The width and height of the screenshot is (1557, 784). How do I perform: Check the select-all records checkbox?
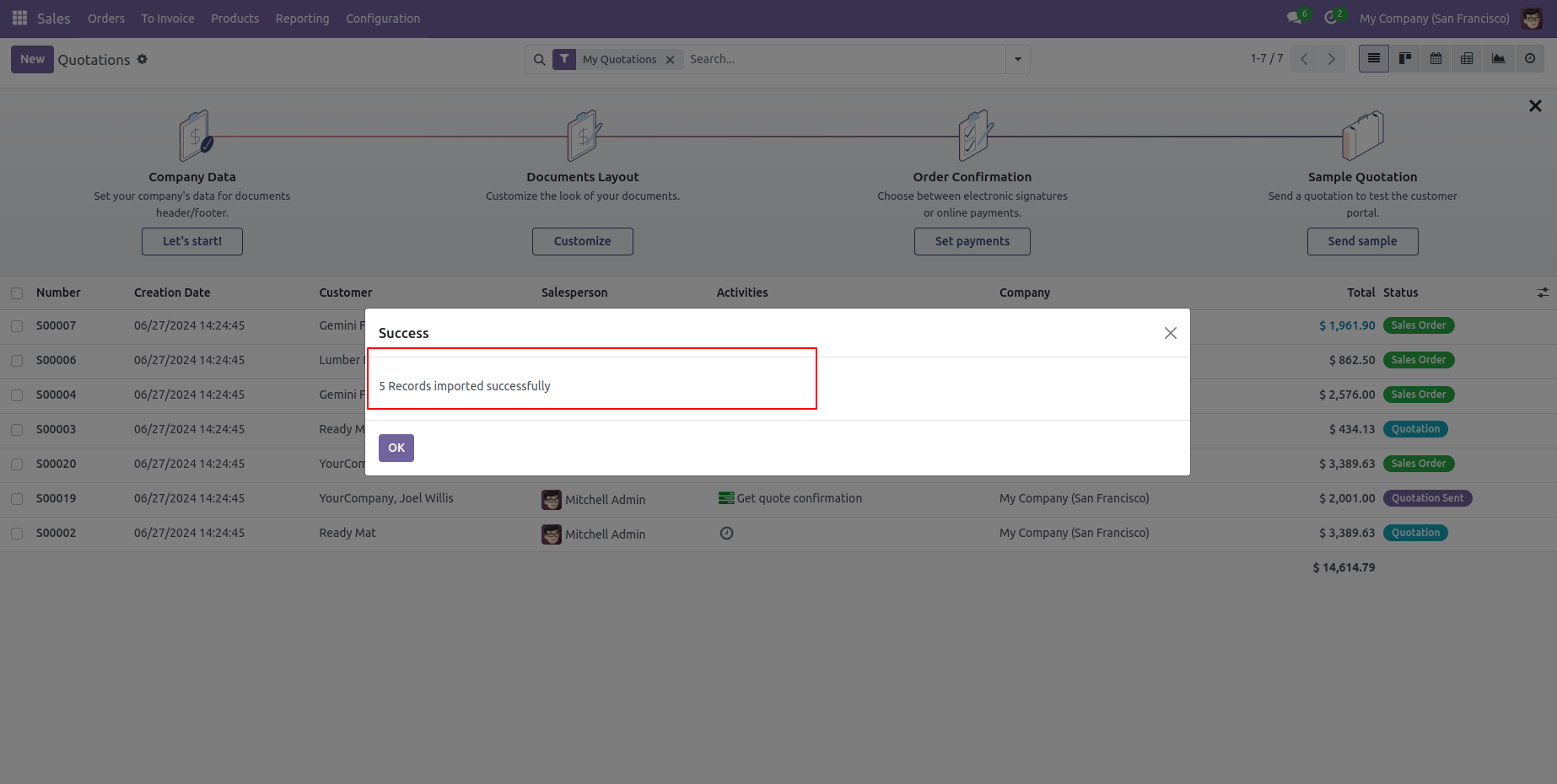pyautogui.click(x=17, y=293)
